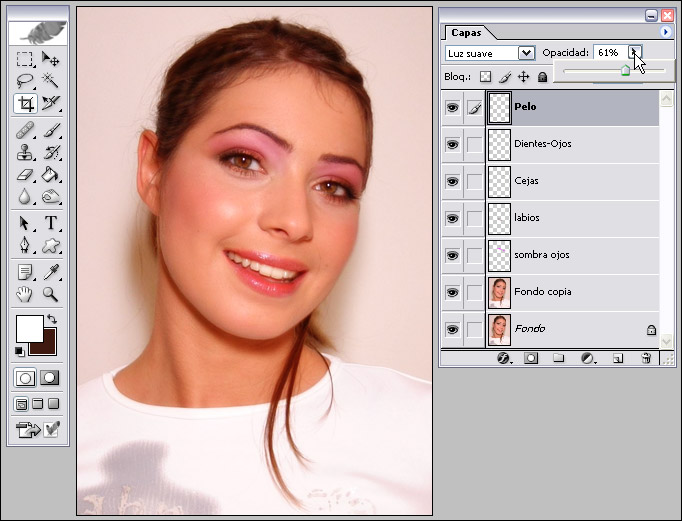Select the Type tool

(x=50, y=223)
